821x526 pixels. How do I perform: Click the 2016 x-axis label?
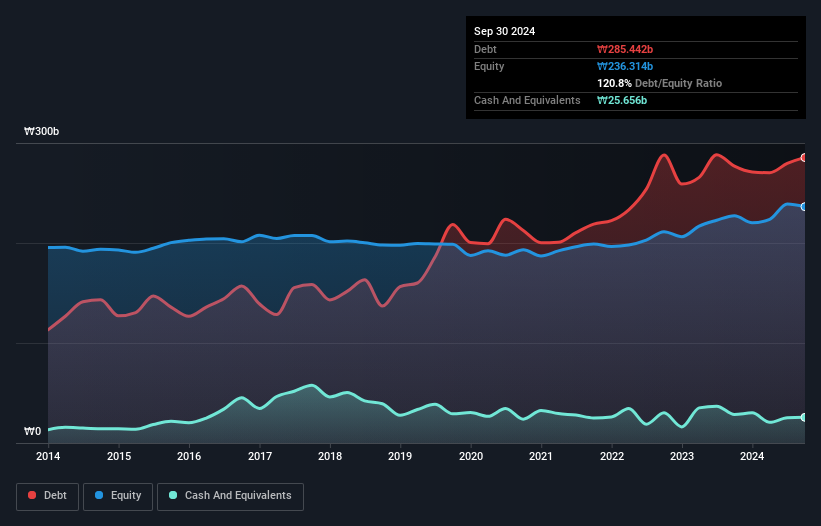pyautogui.click(x=189, y=456)
